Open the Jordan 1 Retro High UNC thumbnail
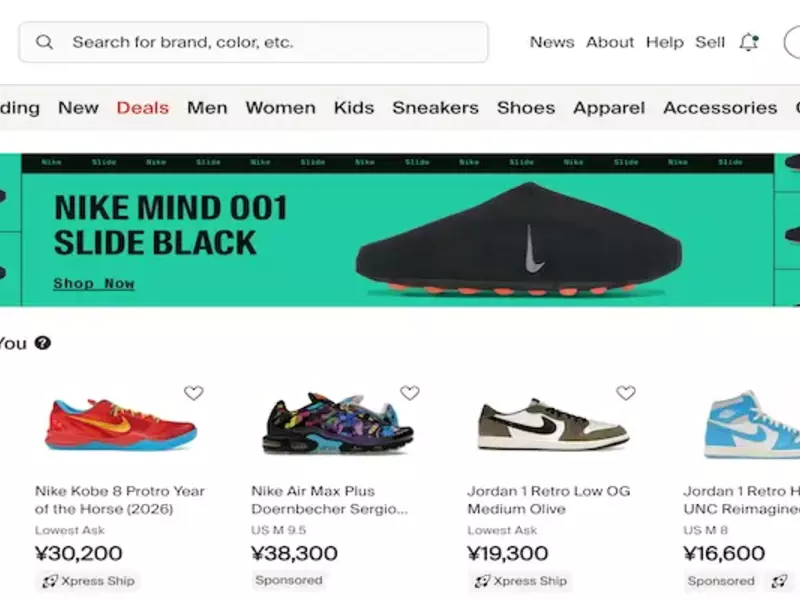 [750, 423]
